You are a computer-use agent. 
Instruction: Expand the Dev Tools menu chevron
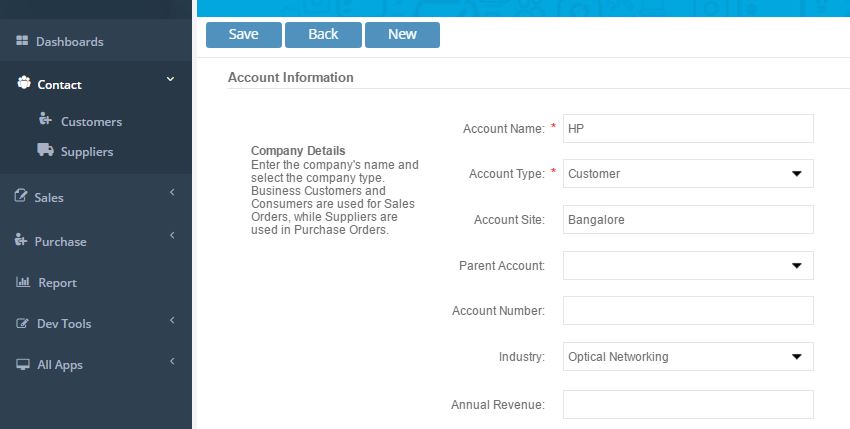coord(172,320)
